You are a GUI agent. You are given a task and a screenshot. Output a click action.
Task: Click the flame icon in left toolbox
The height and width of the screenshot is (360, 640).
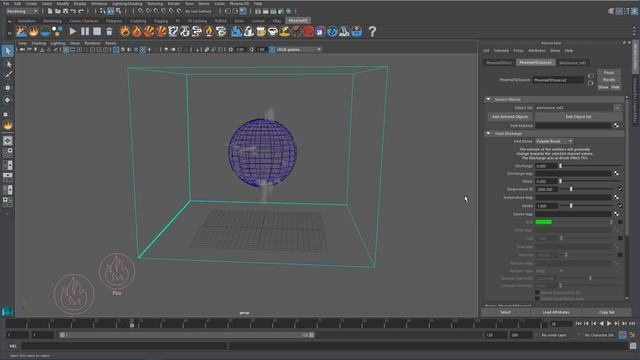pos(8,125)
